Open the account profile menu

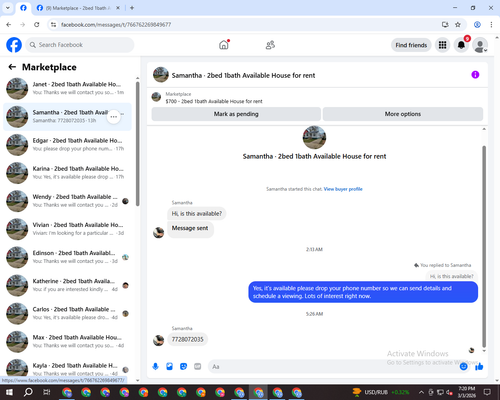(x=480, y=45)
